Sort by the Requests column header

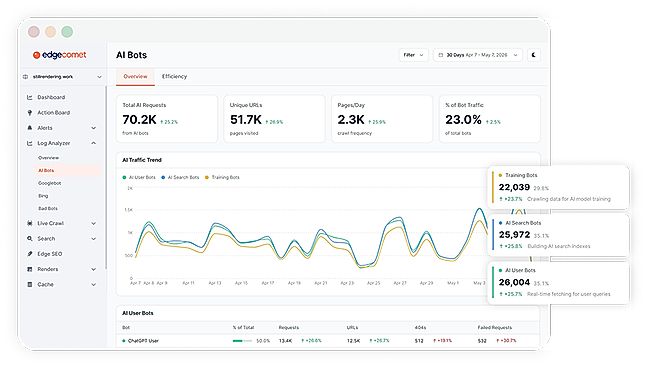pyautogui.click(x=289, y=328)
